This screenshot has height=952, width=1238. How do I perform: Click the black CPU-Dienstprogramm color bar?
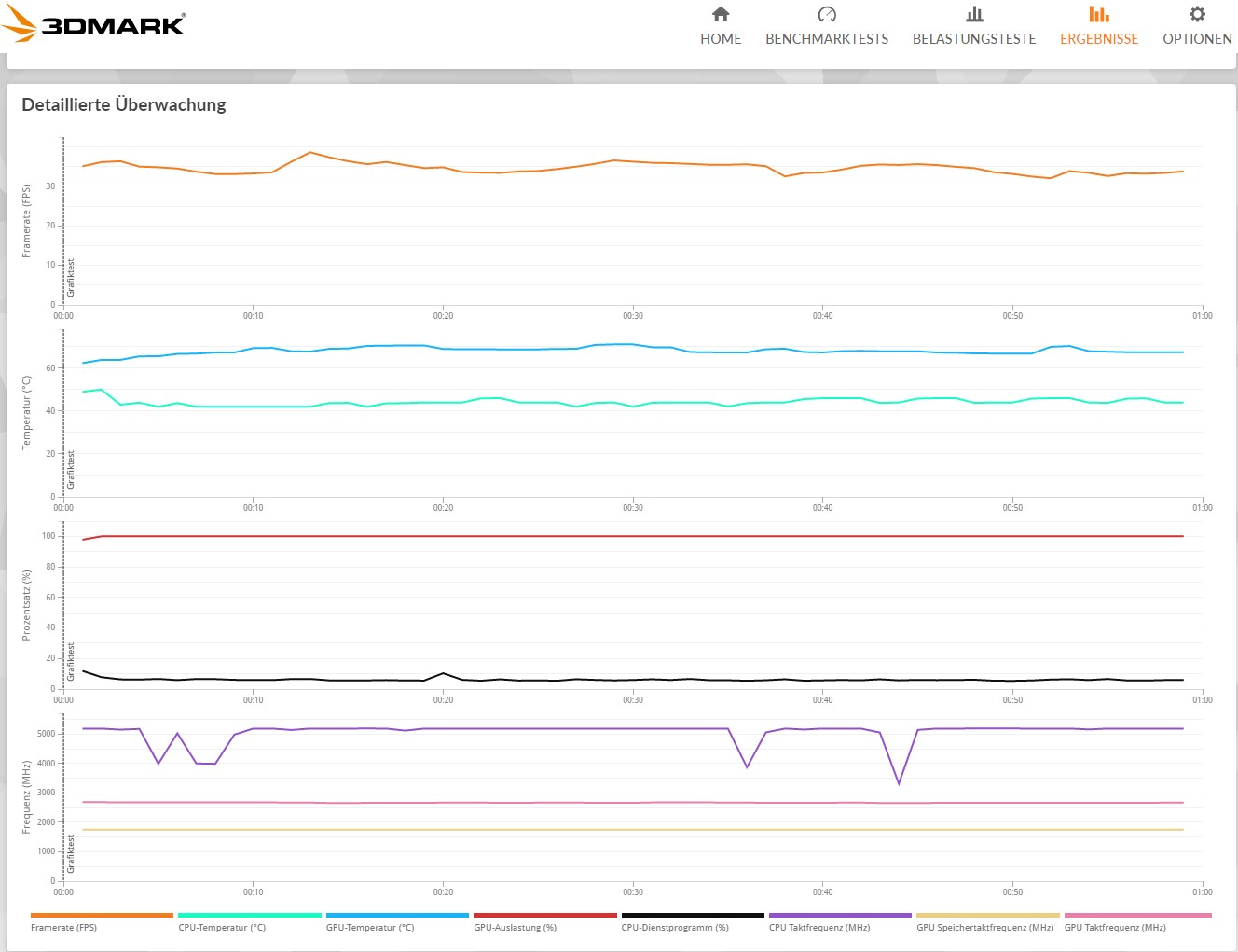tap(693, 915)
